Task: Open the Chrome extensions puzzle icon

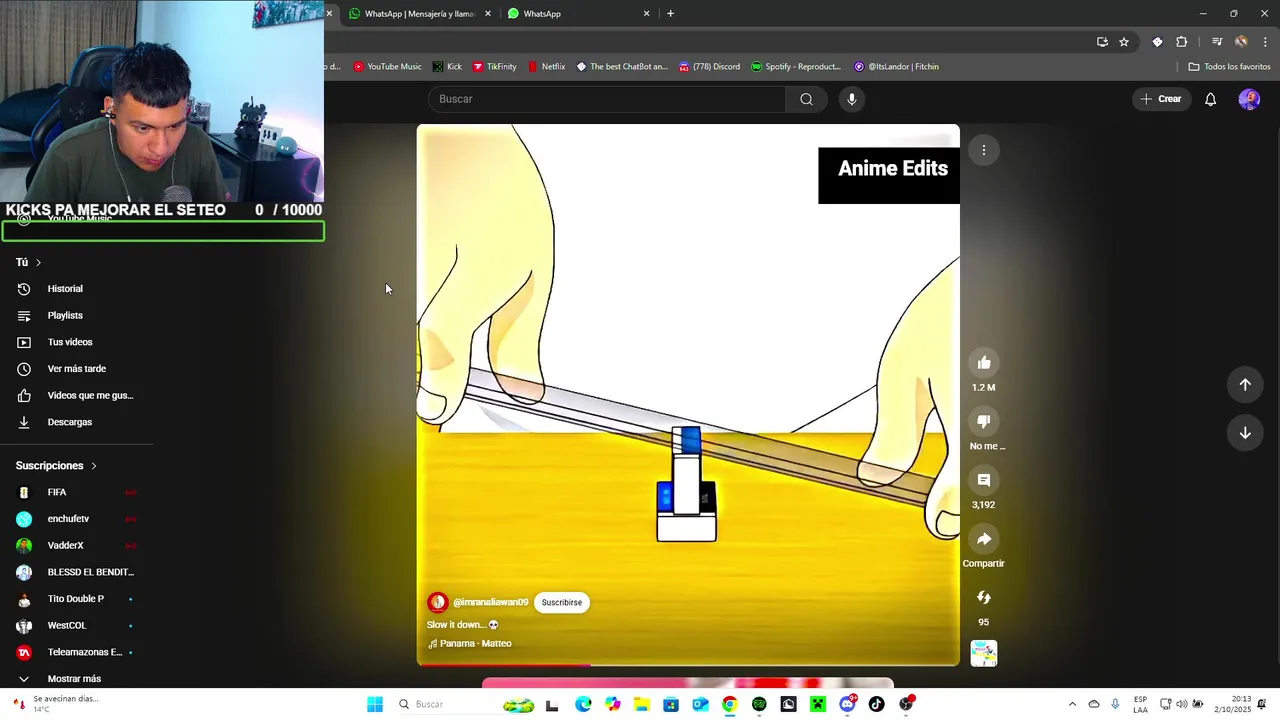Action: (x=1181, y=42)
